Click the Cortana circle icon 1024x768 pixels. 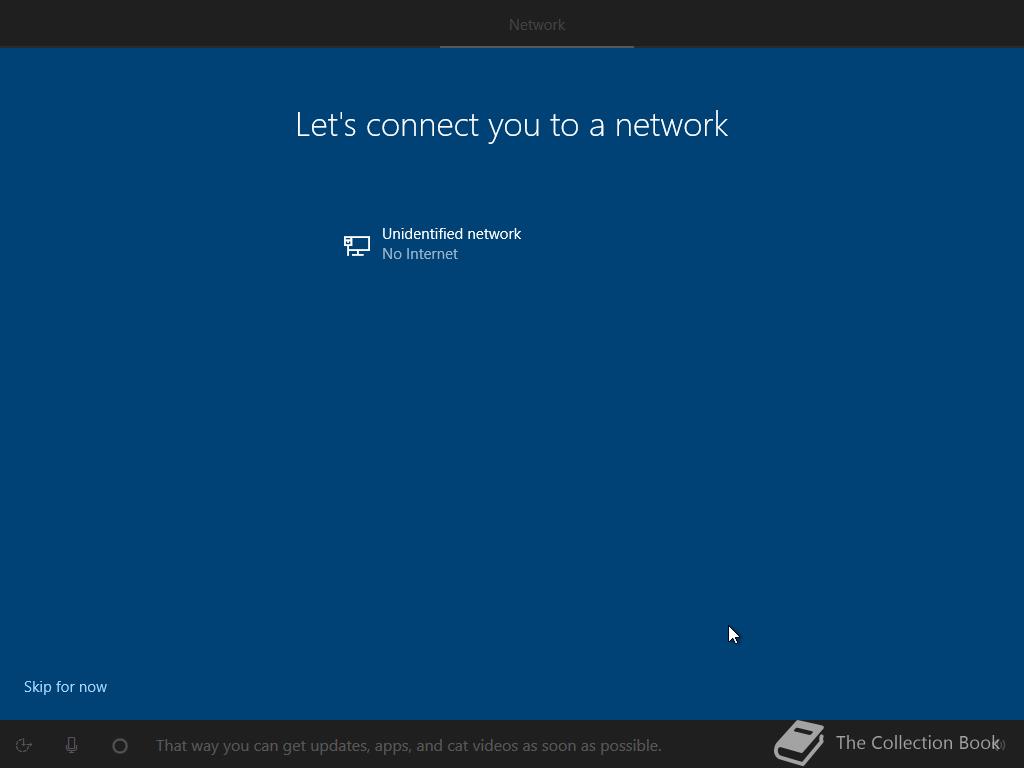point(120,745)
